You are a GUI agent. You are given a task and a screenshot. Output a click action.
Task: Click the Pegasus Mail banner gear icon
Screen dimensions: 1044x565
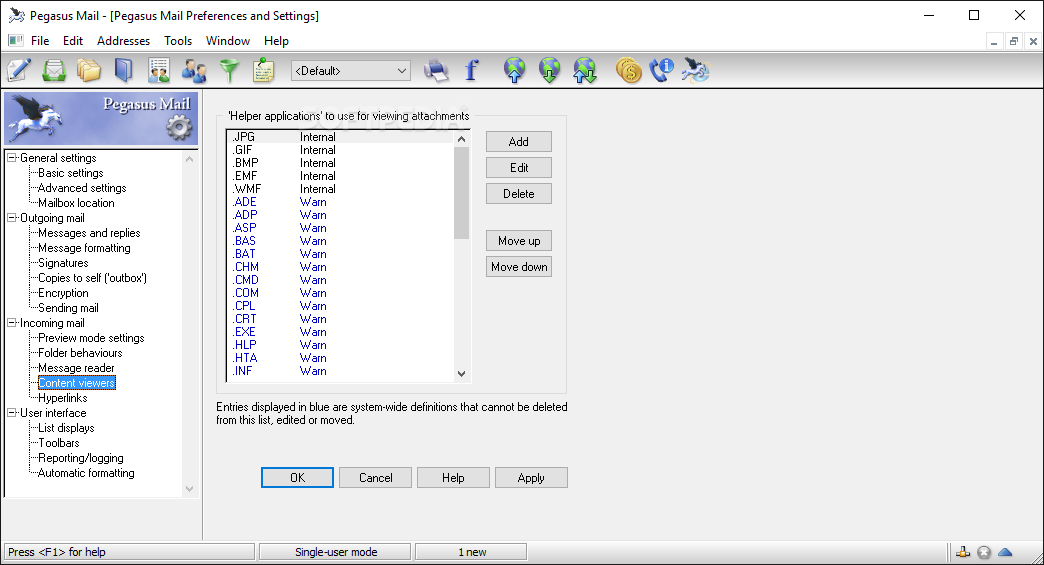click(x=178, y=127)
